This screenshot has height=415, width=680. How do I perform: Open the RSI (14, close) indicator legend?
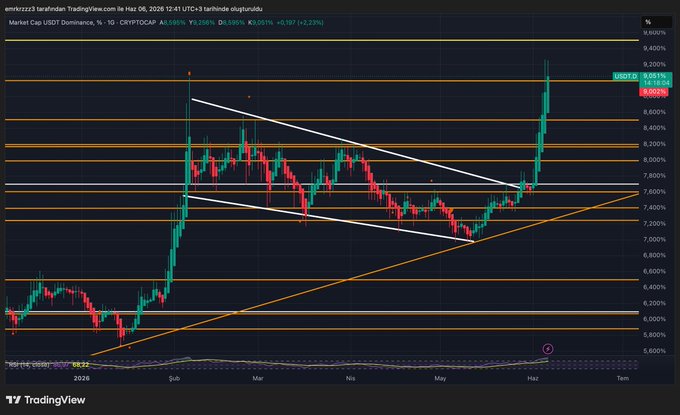(x=29, y=365)
